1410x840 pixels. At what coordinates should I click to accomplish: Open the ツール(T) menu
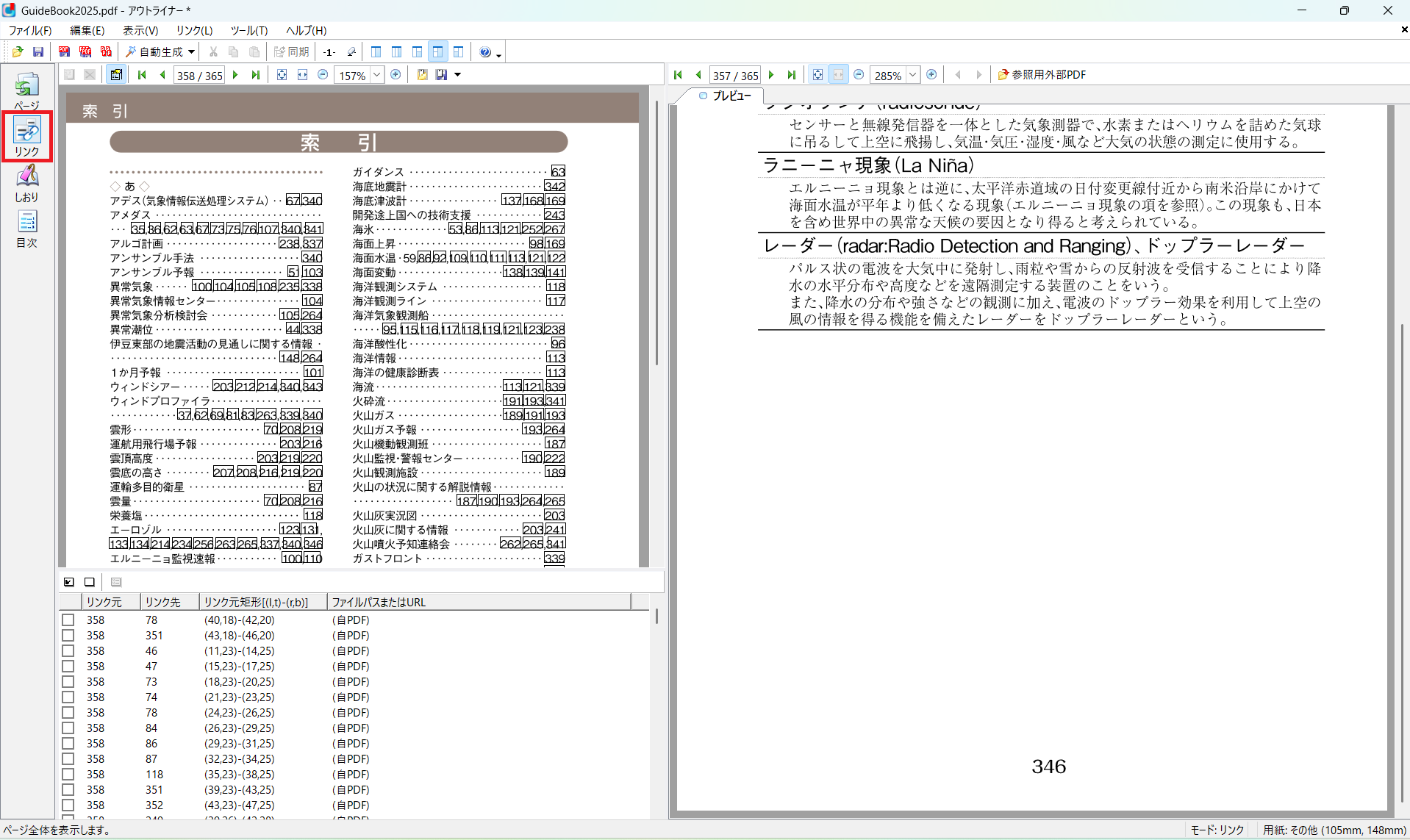[248, 30]
